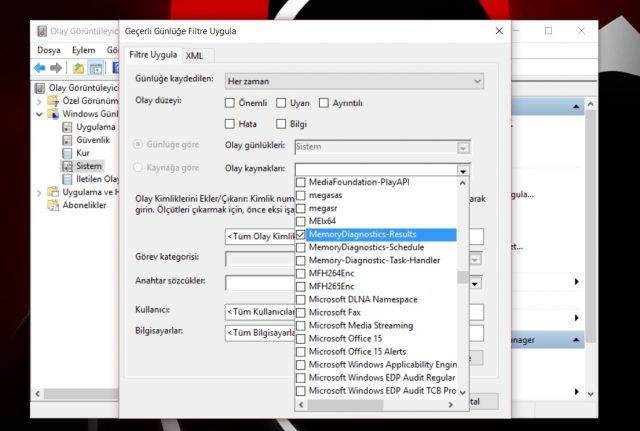Image resolution: width=640 pixels, height=431 pixels.
Task: Click the back arrow toolbar icon
Action: coord(40,68)
